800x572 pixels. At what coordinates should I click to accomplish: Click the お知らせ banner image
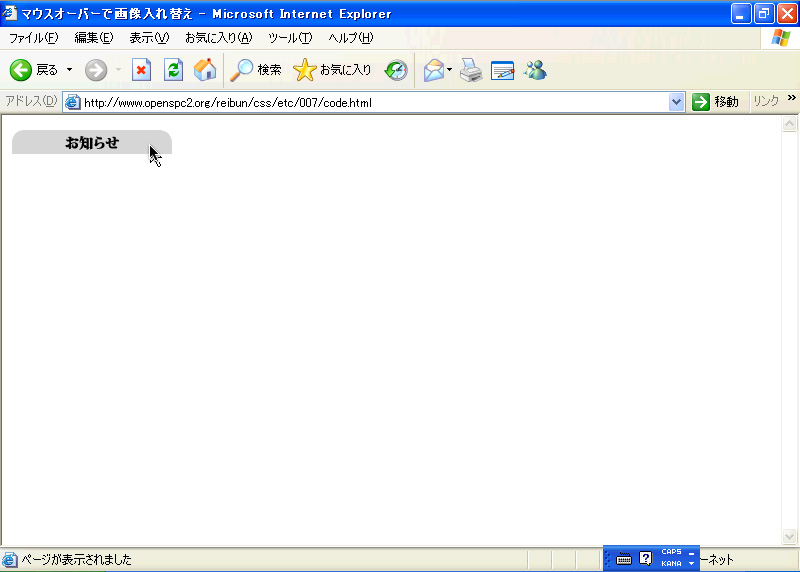pos(92,142)
